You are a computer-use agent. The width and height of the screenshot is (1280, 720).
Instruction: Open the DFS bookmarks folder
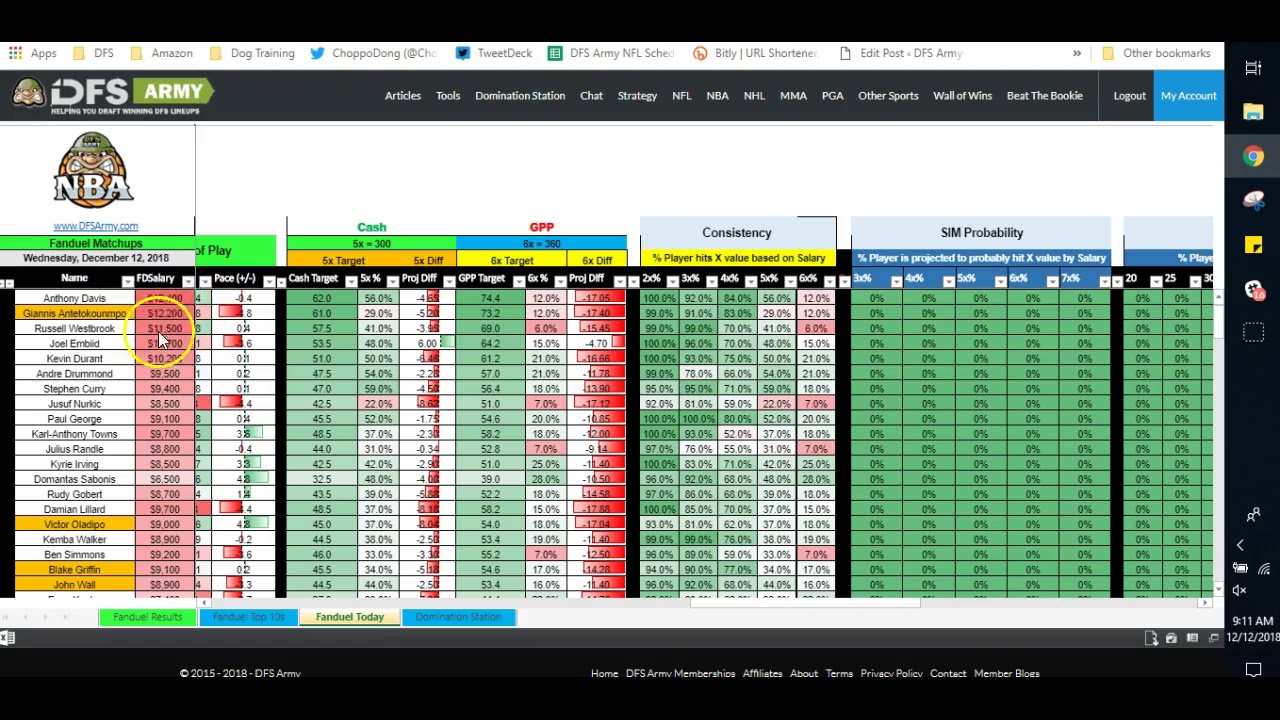(x=93, y=53)
